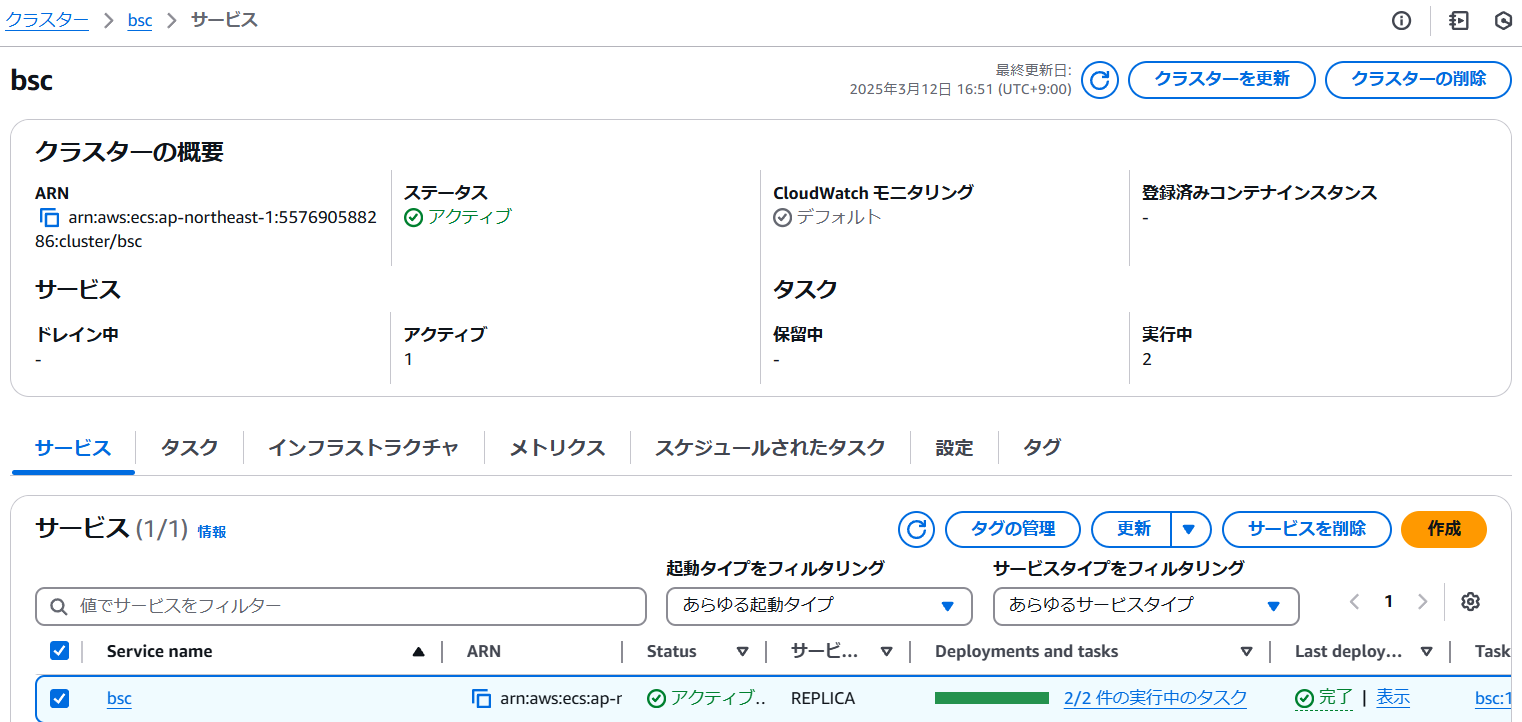Screen dimensions: 1522x722
Task: Click the bsc row アクティブ status cell
Action: click(x=707, y=698)
